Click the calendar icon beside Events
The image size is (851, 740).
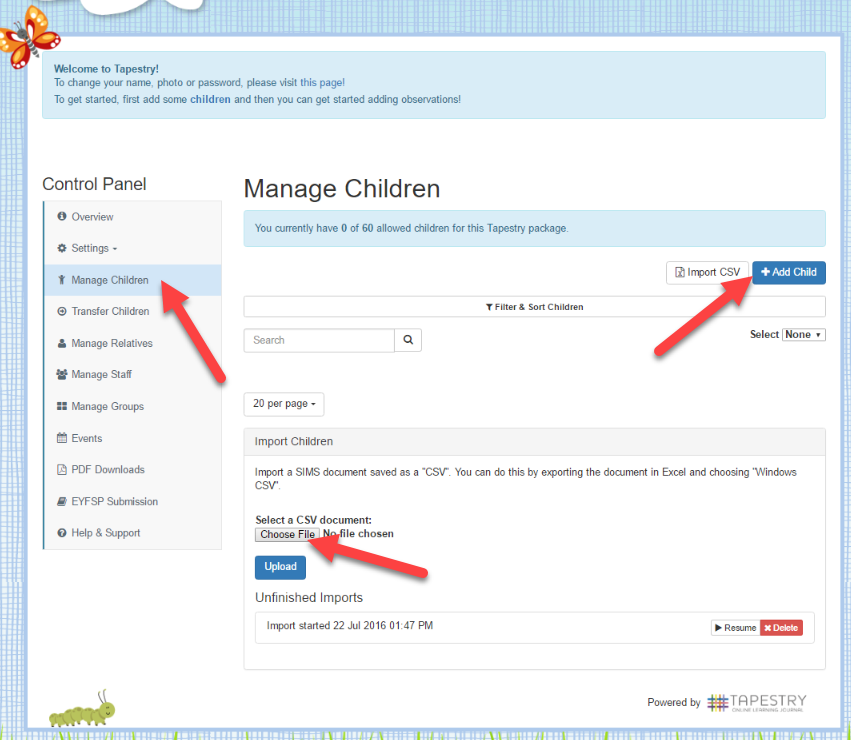(62, 438)
